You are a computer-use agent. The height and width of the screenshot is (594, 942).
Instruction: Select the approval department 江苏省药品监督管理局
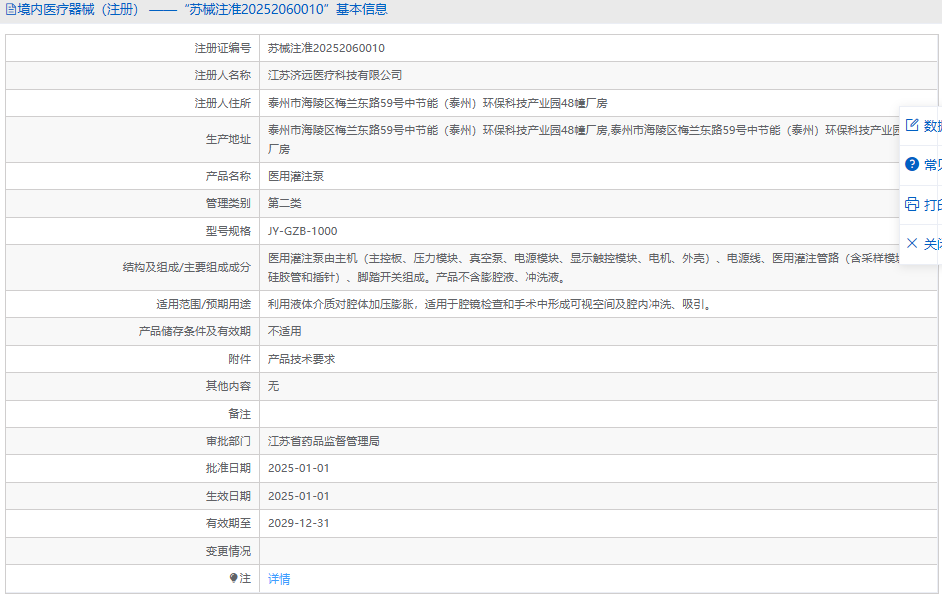pos(323,441)
